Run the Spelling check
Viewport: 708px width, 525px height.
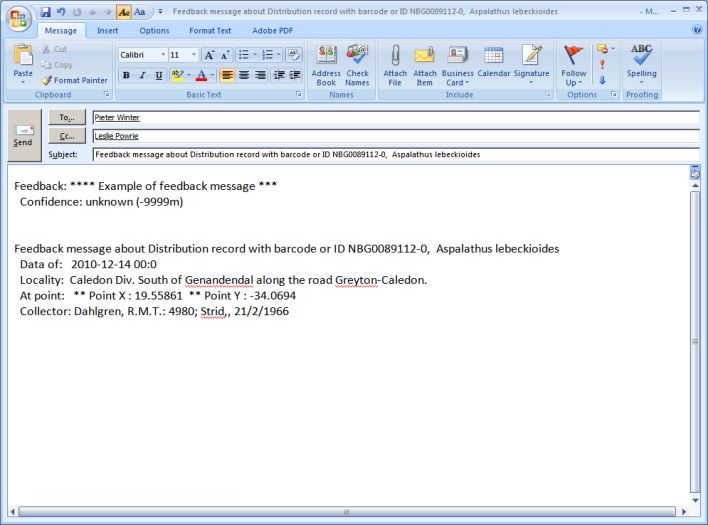coord(641,63)
